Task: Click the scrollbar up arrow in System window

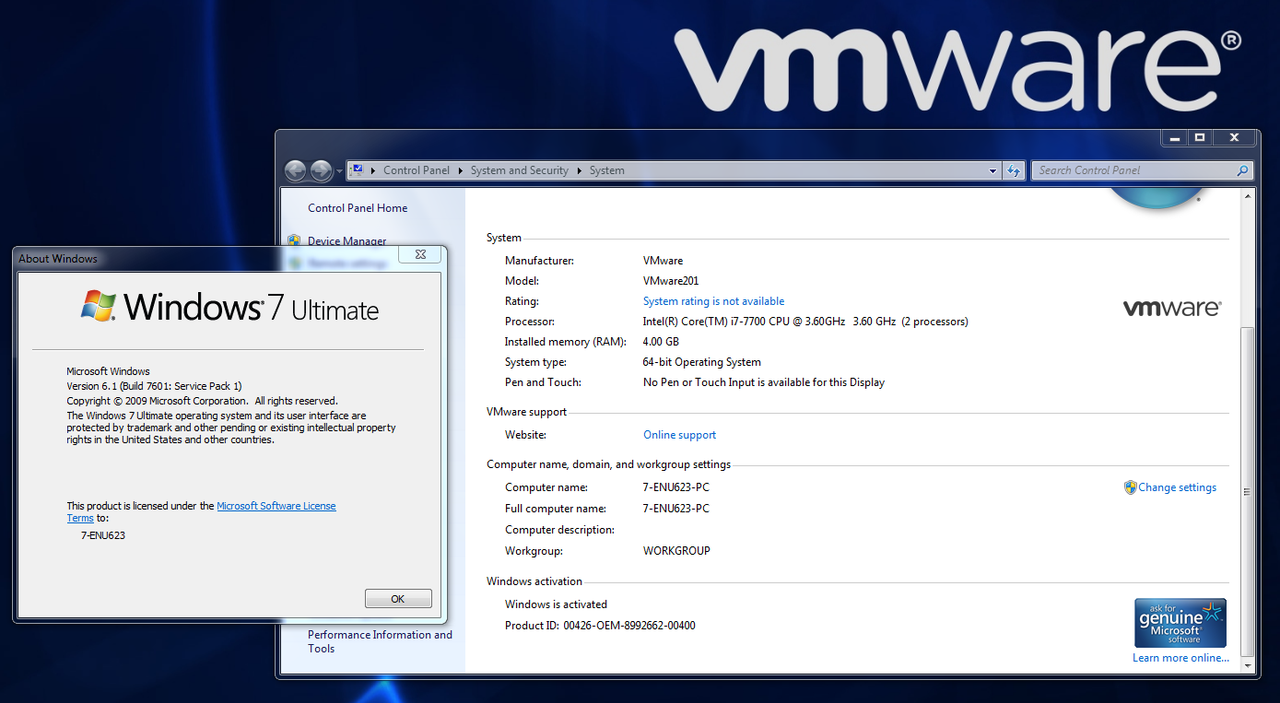Action: [1246, 198]
